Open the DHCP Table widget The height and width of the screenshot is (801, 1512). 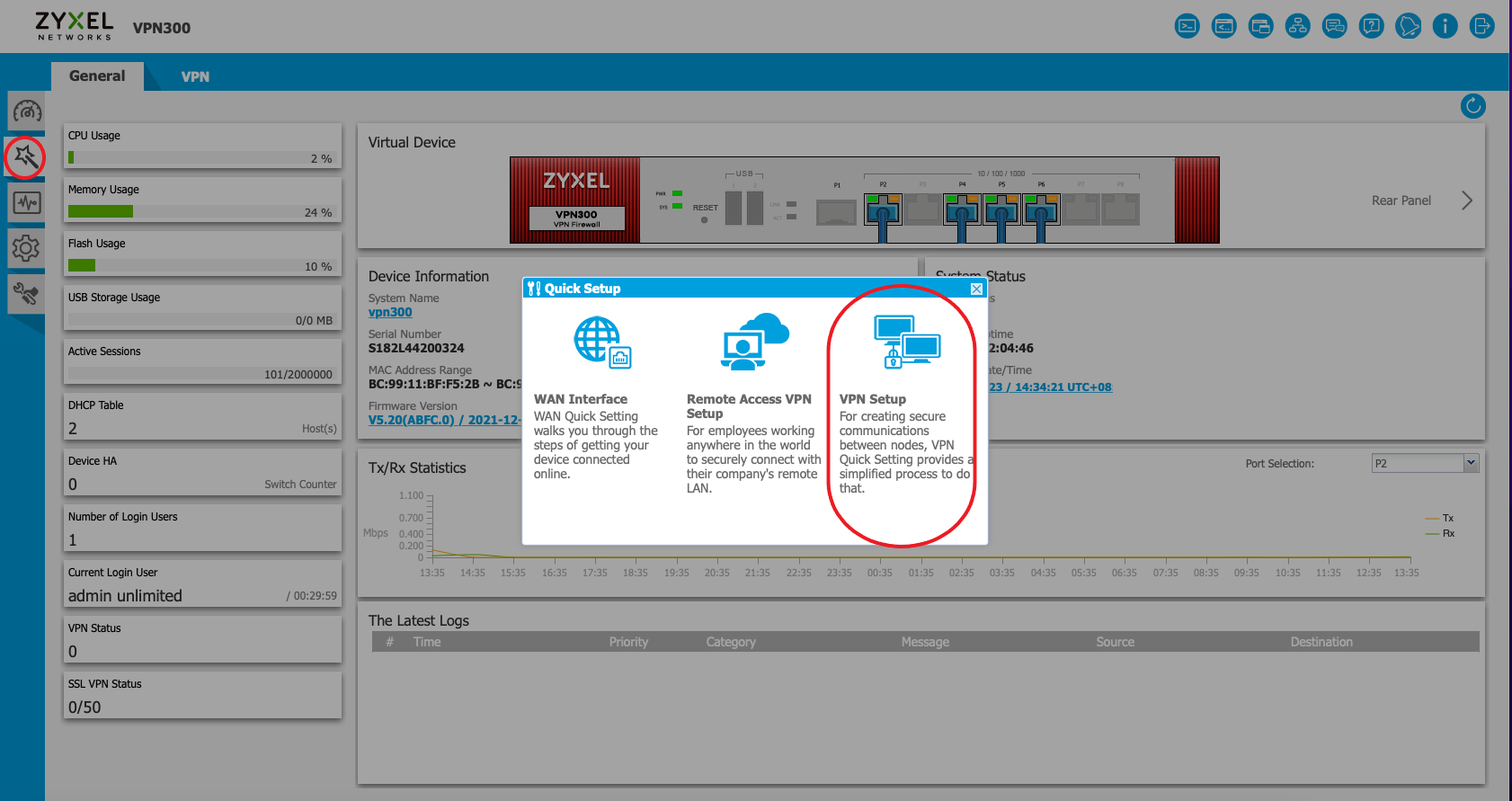point(202,417)
